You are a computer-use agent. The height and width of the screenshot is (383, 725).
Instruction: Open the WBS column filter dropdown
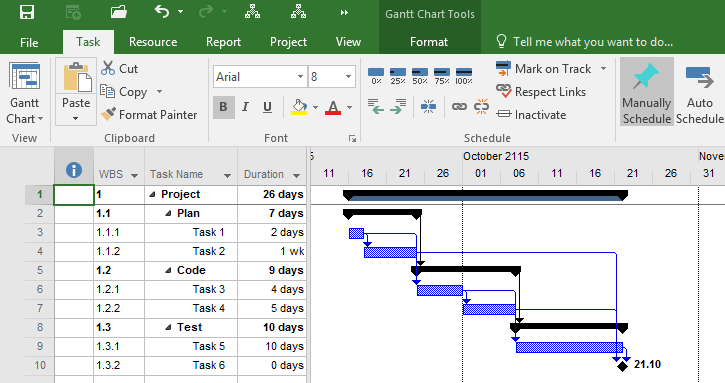tap(134, 175)
